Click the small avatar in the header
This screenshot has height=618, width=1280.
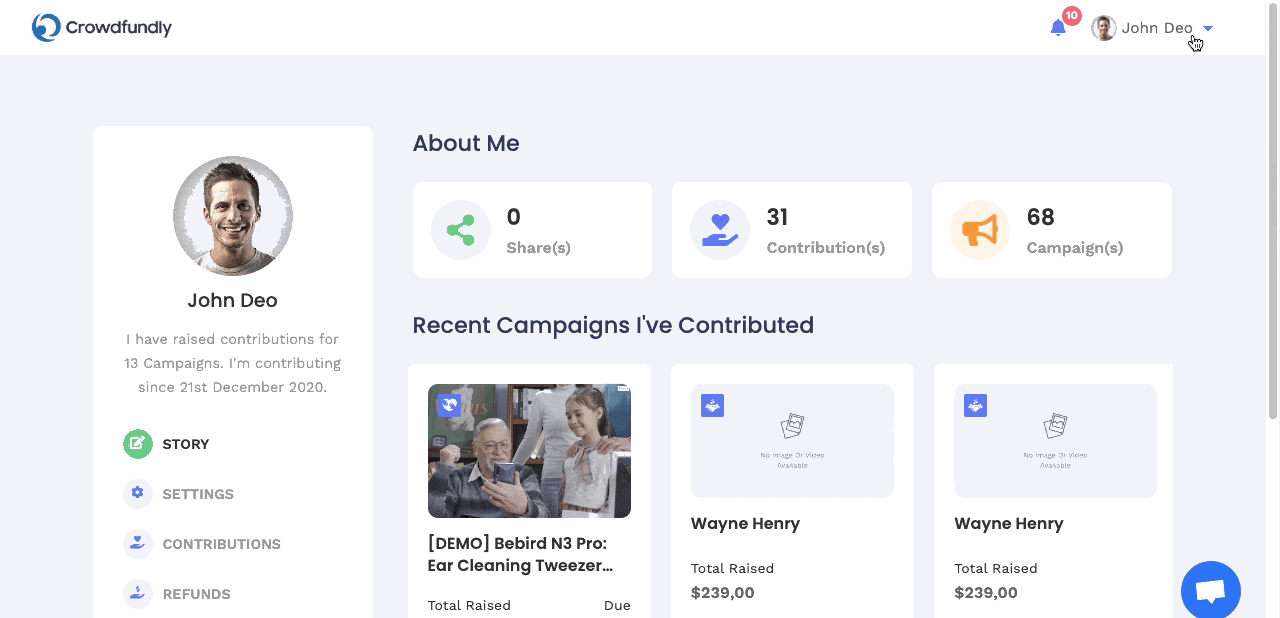(x=1104, y=28)
